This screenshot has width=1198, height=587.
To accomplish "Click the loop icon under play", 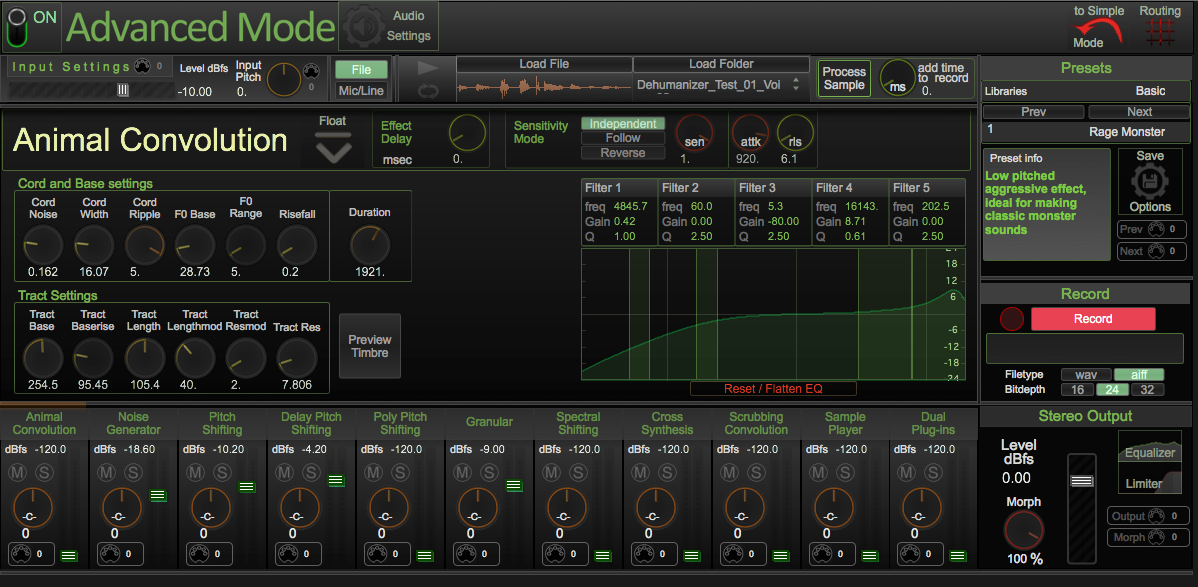I will click(x=428, y=91).
